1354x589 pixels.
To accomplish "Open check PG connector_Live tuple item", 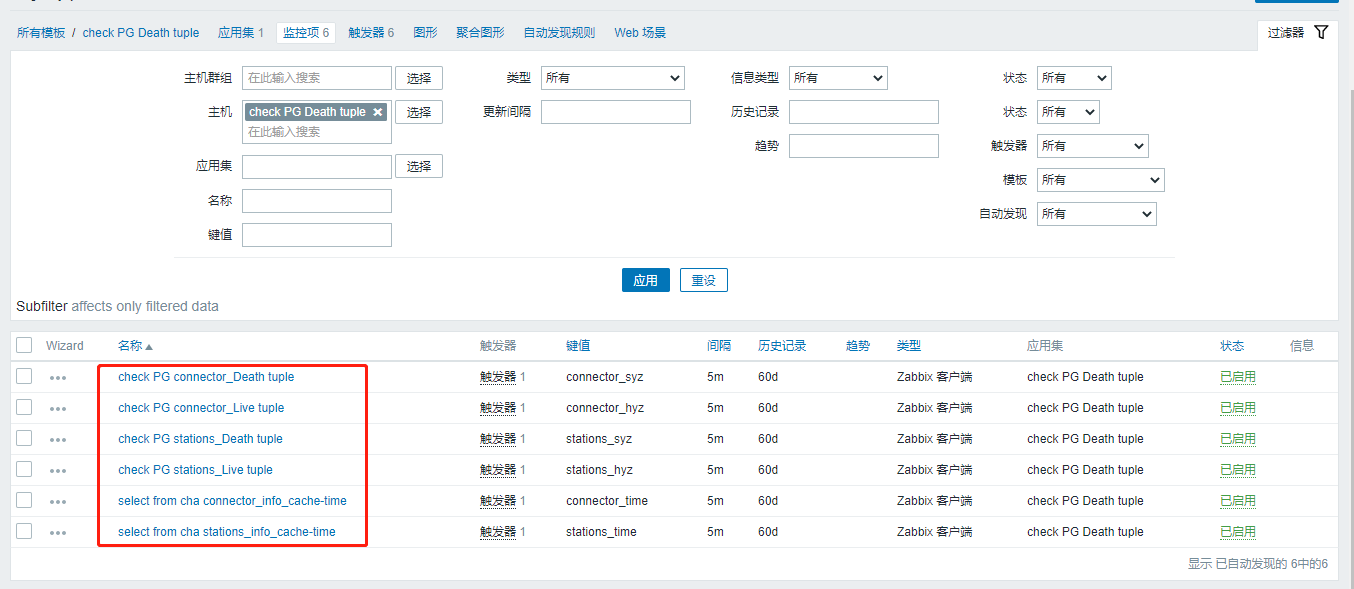I will (x=201, y=408).
